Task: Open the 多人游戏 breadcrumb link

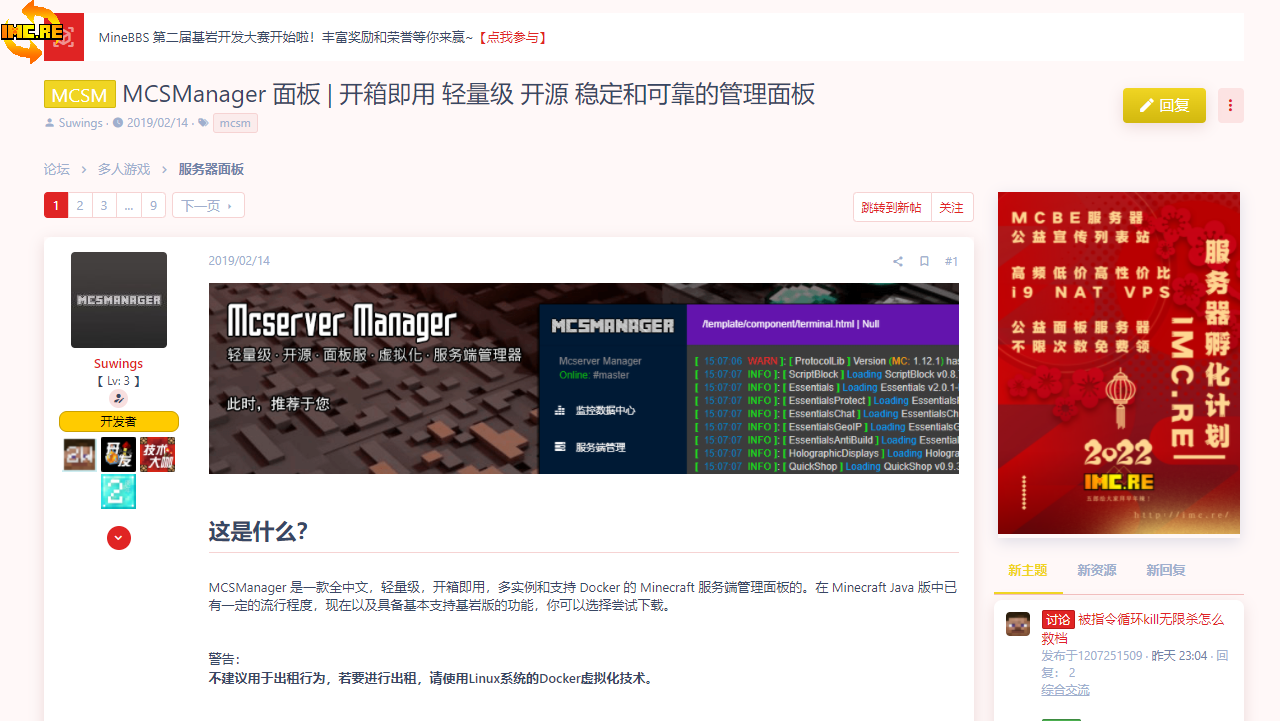Action: (124, 169)
